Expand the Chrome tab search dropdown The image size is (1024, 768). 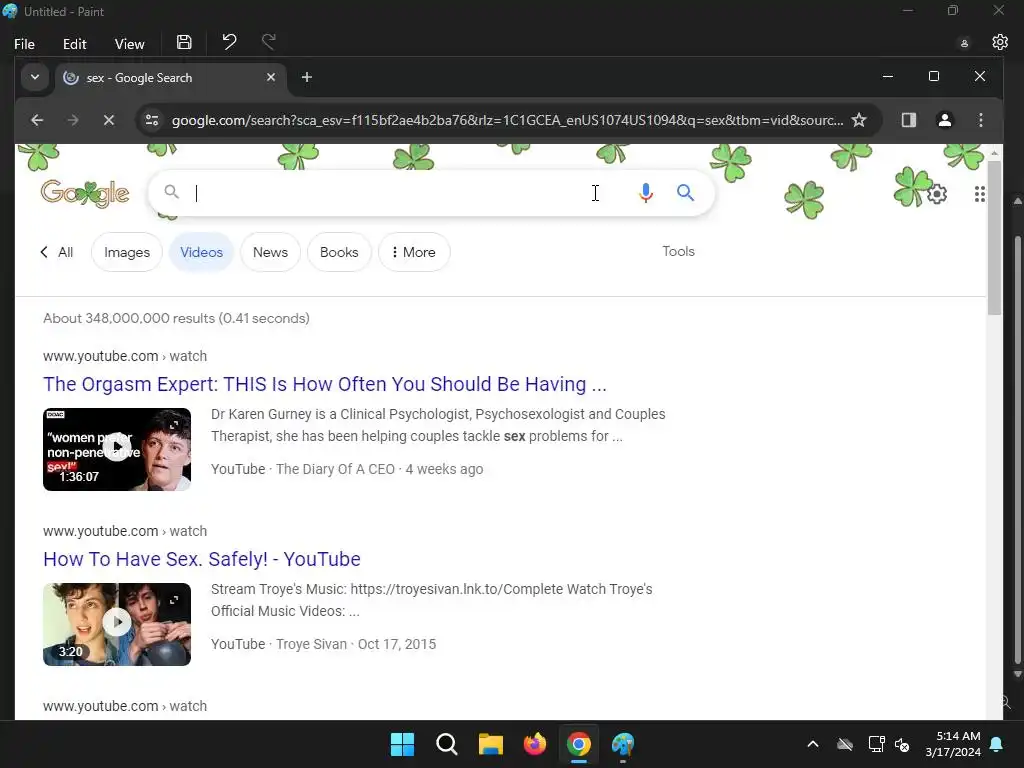(x=35, y=77)
